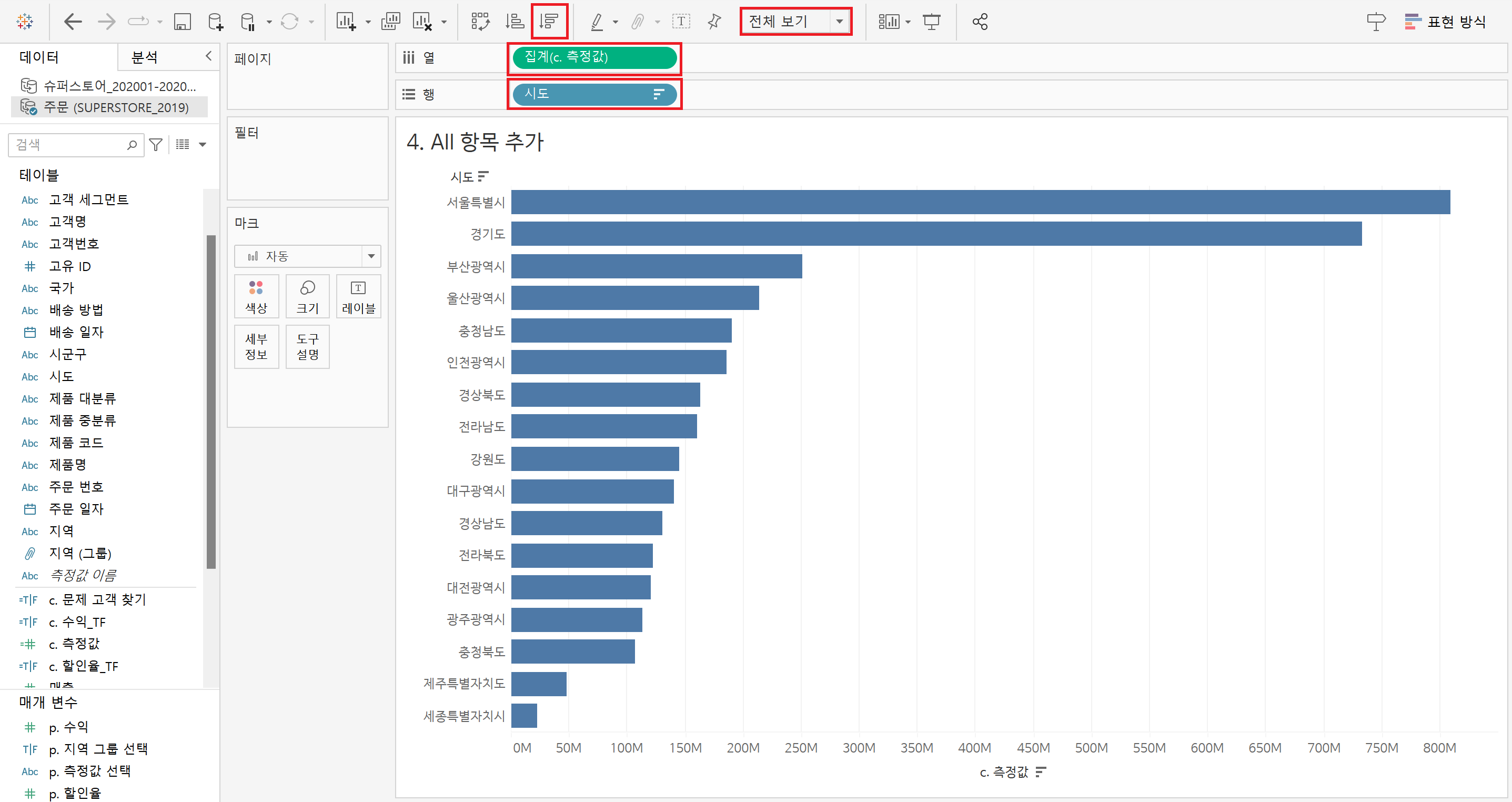Select the 데이터 tab
The image size is (1512, 802).
pos(39,57)
